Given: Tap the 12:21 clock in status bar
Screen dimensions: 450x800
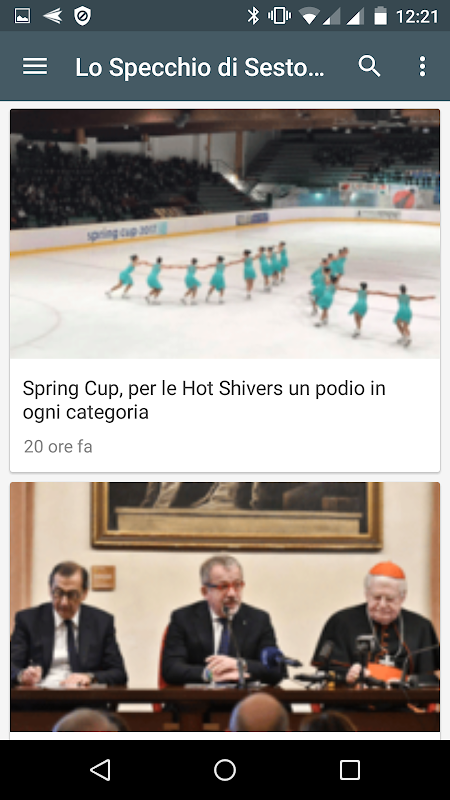Looking at the screenshot, I should [x=417, y=16].
